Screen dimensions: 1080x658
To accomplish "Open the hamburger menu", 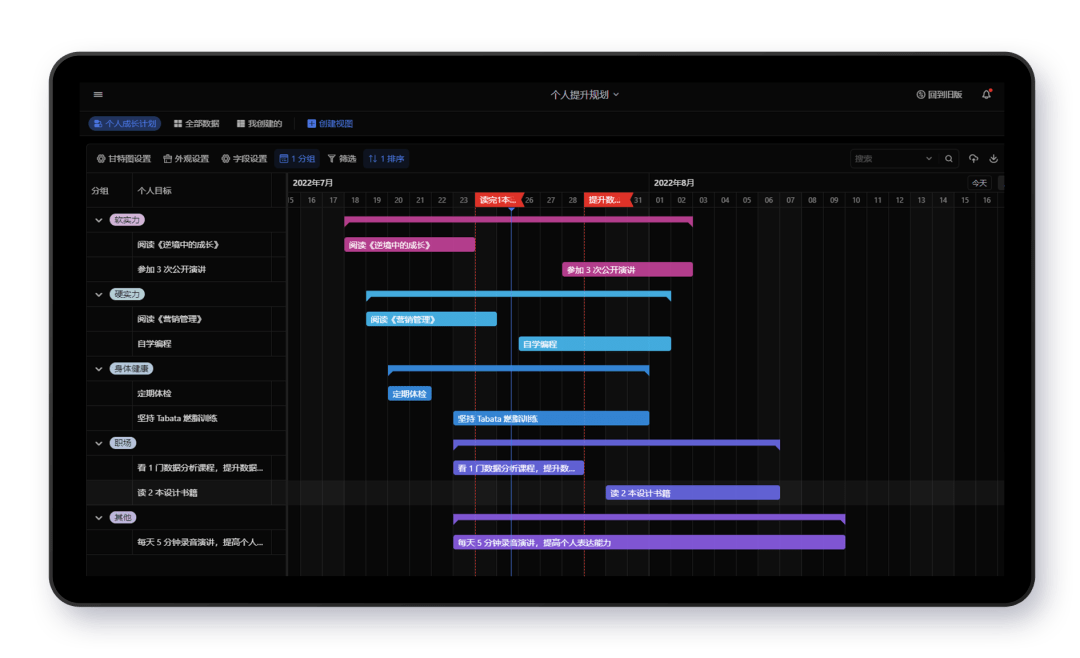I will [x=98, y=94].
